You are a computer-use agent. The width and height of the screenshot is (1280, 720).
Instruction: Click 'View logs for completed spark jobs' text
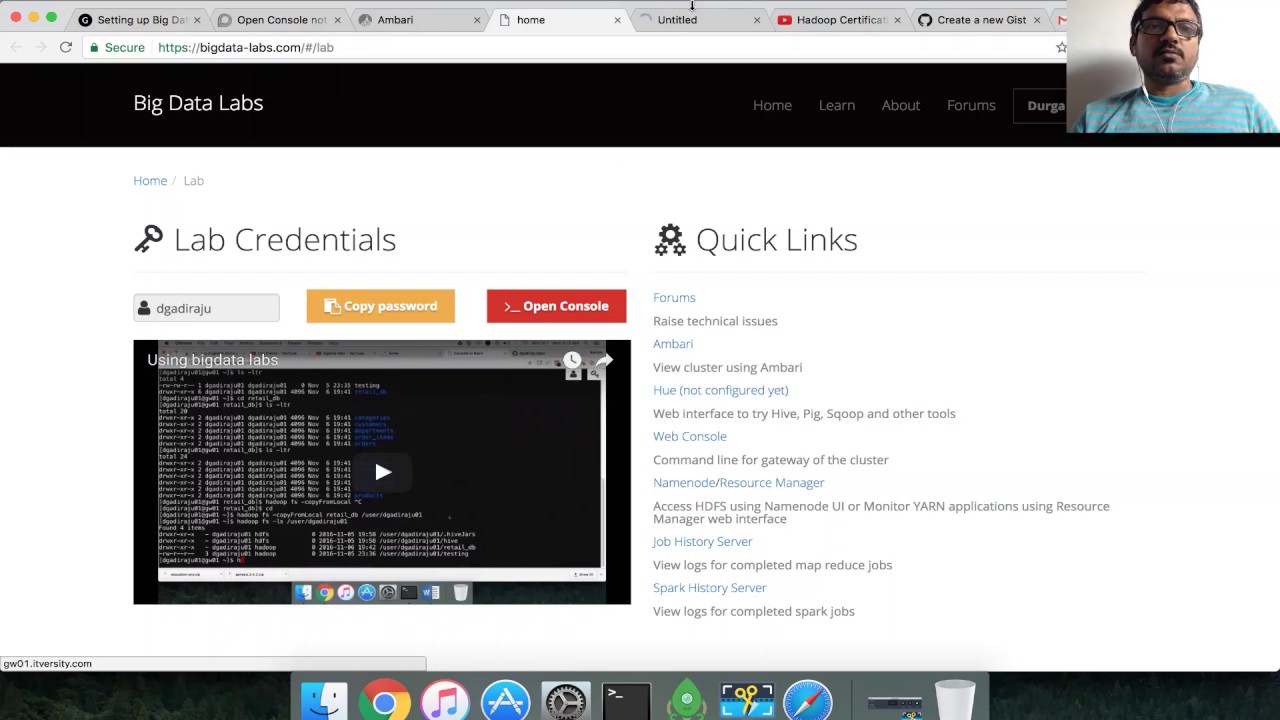coord(754,611)
